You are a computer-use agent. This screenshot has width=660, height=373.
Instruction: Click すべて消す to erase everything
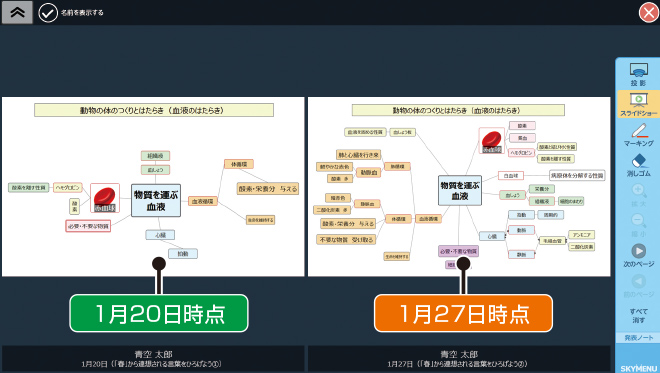(638, 315)
